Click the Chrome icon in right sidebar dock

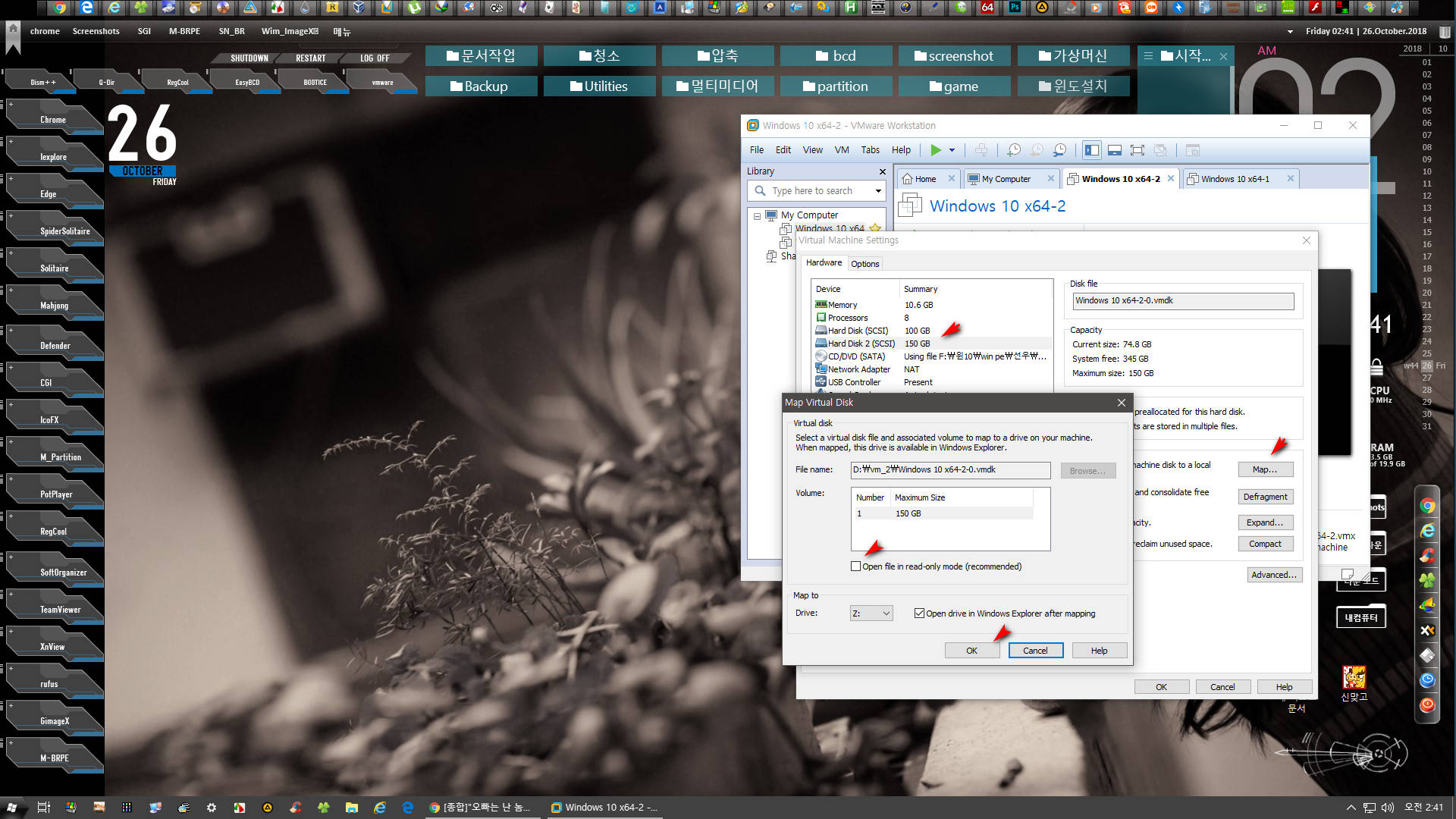[x=1427, y=506]
